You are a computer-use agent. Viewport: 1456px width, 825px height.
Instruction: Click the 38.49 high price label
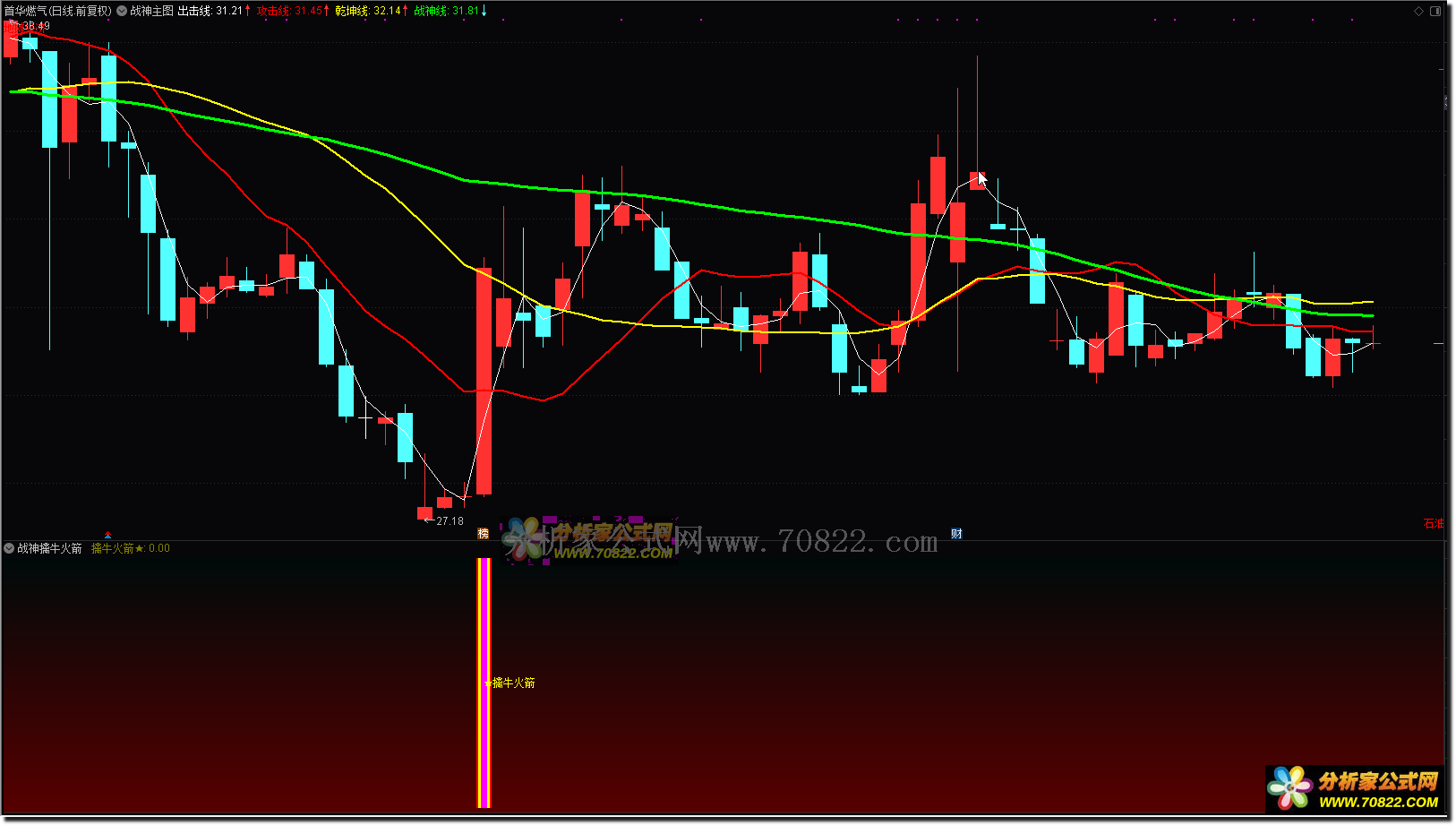click(36, 26)
